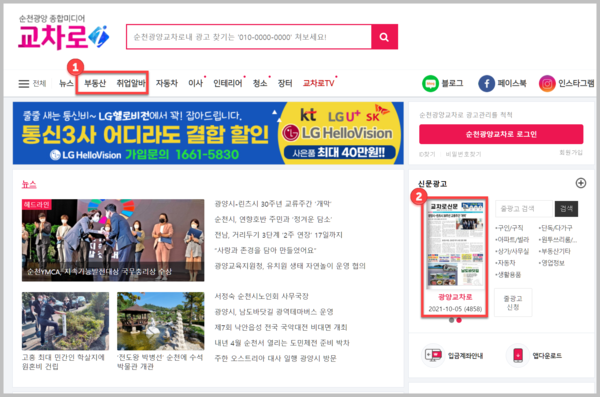Click the 입금계좌안내 icon

[x=433, y=355]
